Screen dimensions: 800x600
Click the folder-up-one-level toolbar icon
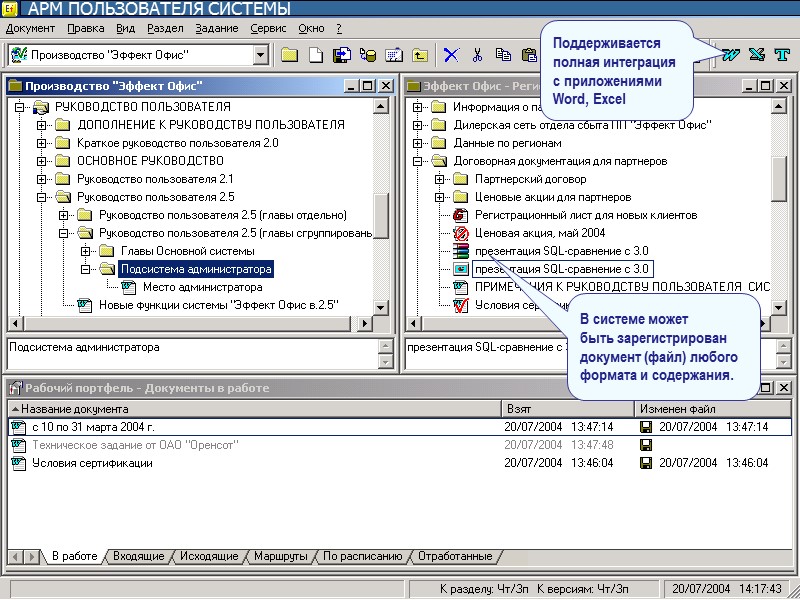[420, 55]
